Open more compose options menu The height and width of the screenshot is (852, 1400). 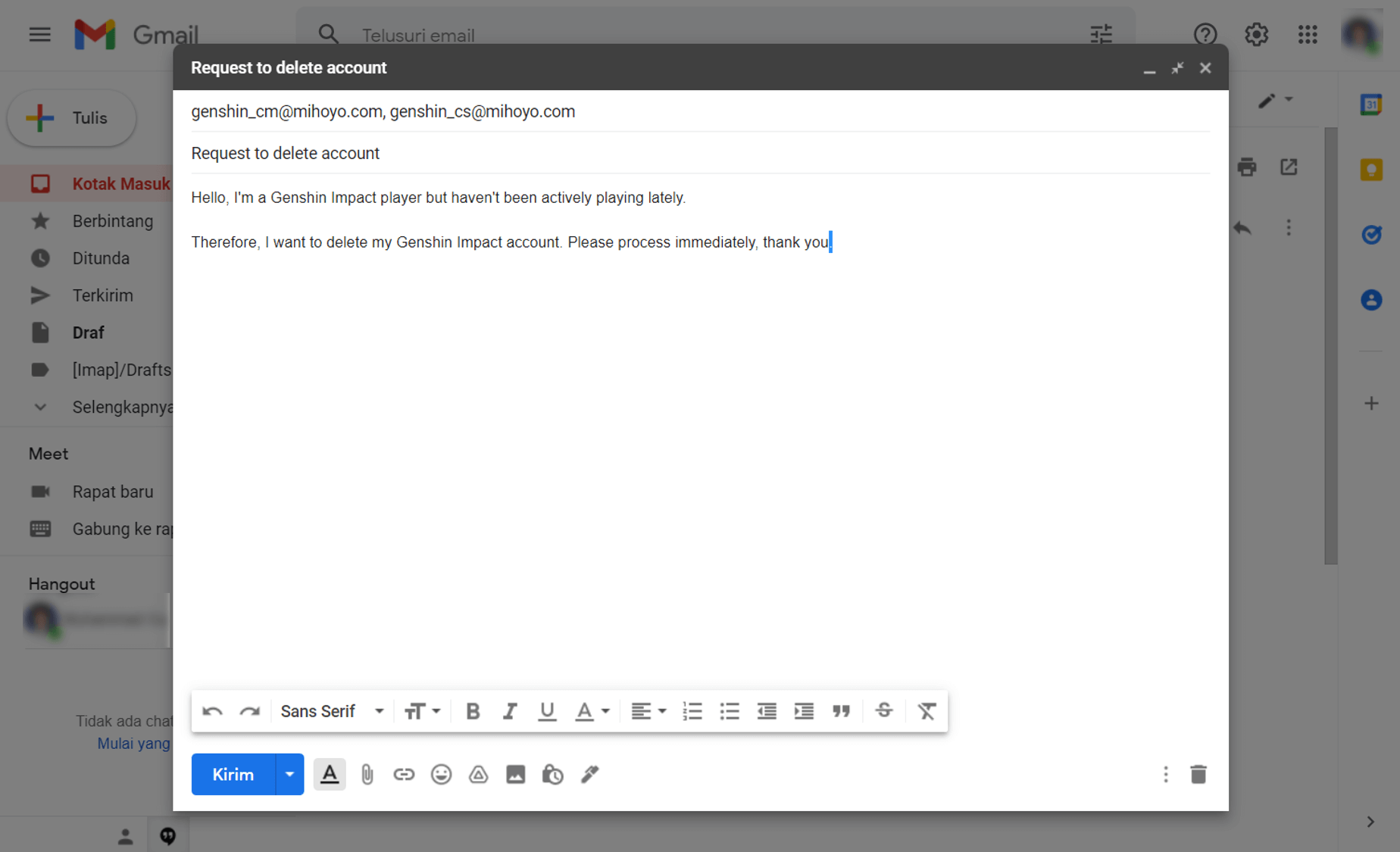pos(1165,774)
